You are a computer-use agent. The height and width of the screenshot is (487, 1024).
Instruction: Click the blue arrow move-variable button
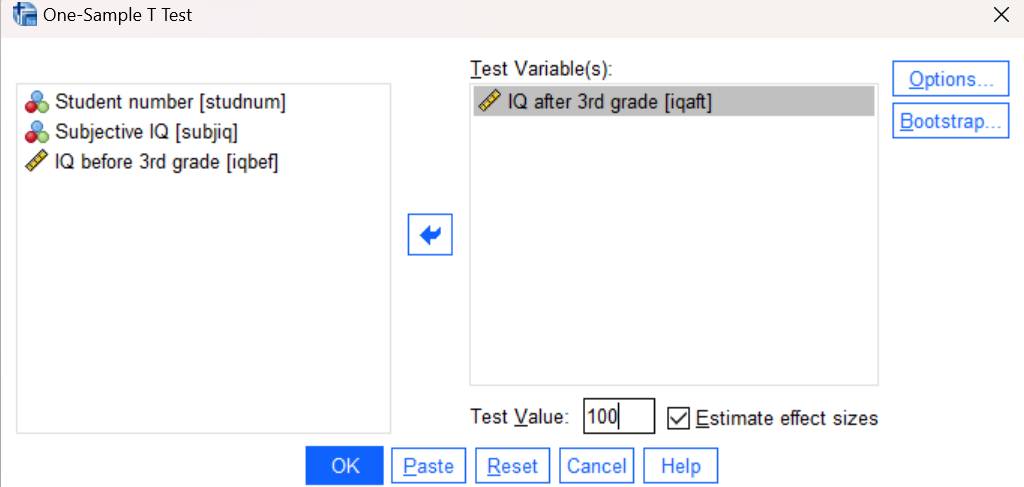[430, 234]
